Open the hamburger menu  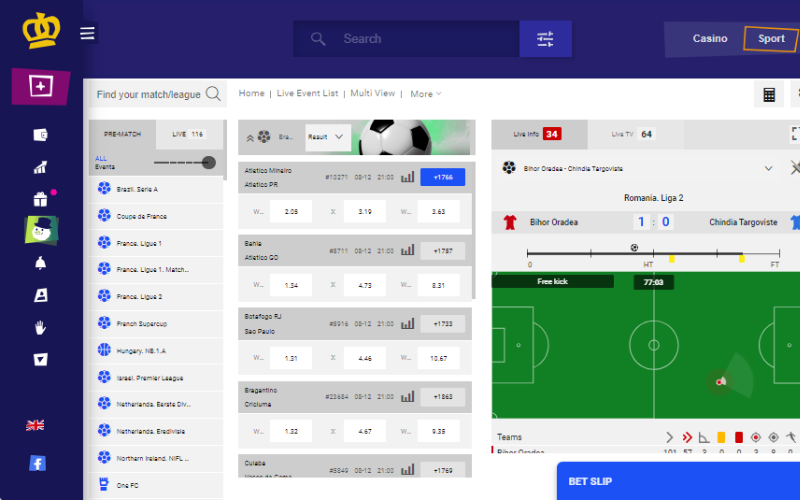tap(87, 33)
